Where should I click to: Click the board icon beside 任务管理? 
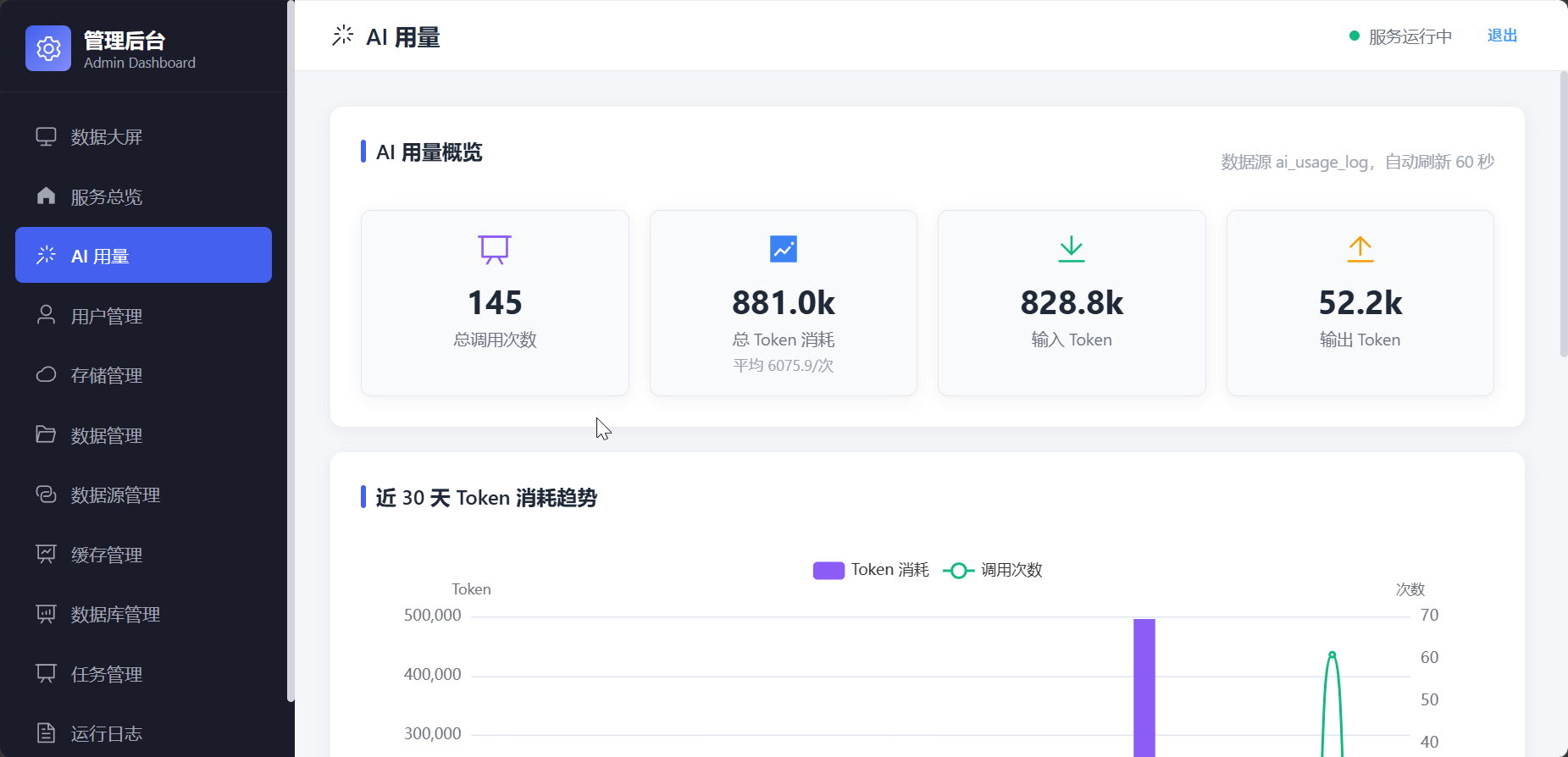pos(46,673)
